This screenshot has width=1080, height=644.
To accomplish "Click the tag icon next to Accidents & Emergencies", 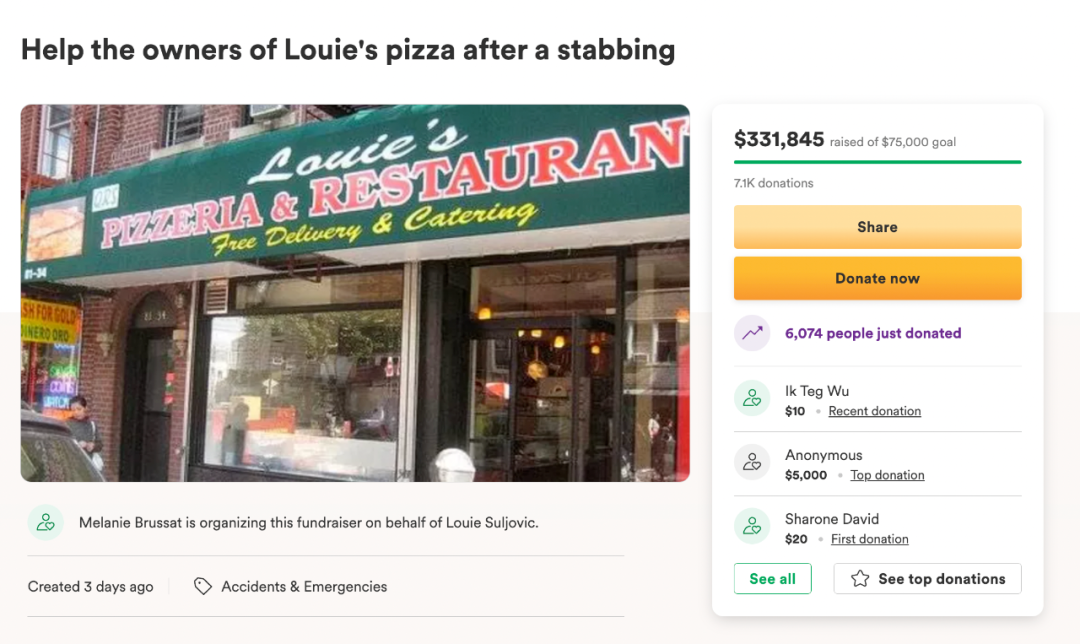I will point(203,587).
